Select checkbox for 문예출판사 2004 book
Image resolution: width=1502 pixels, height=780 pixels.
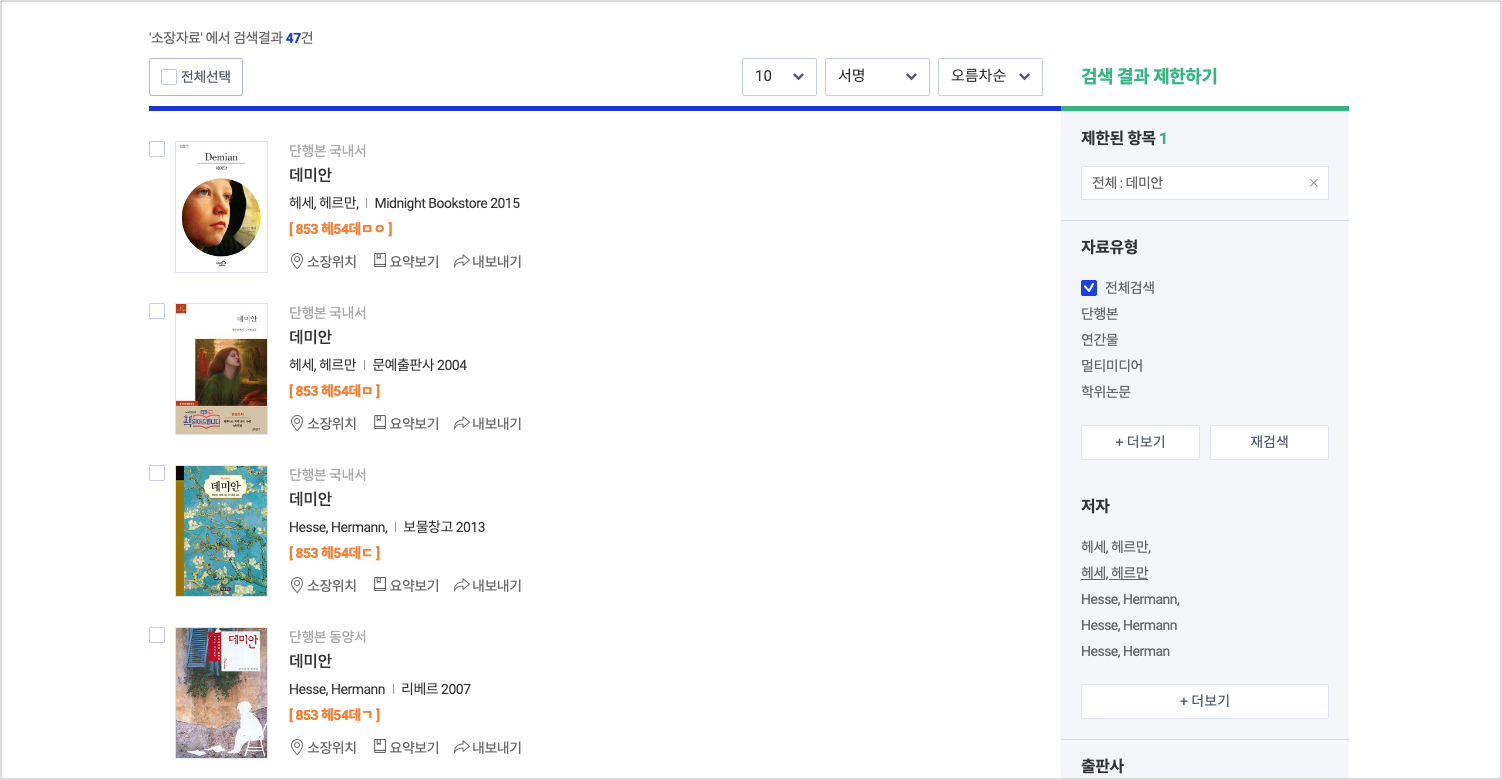(157, 311)
